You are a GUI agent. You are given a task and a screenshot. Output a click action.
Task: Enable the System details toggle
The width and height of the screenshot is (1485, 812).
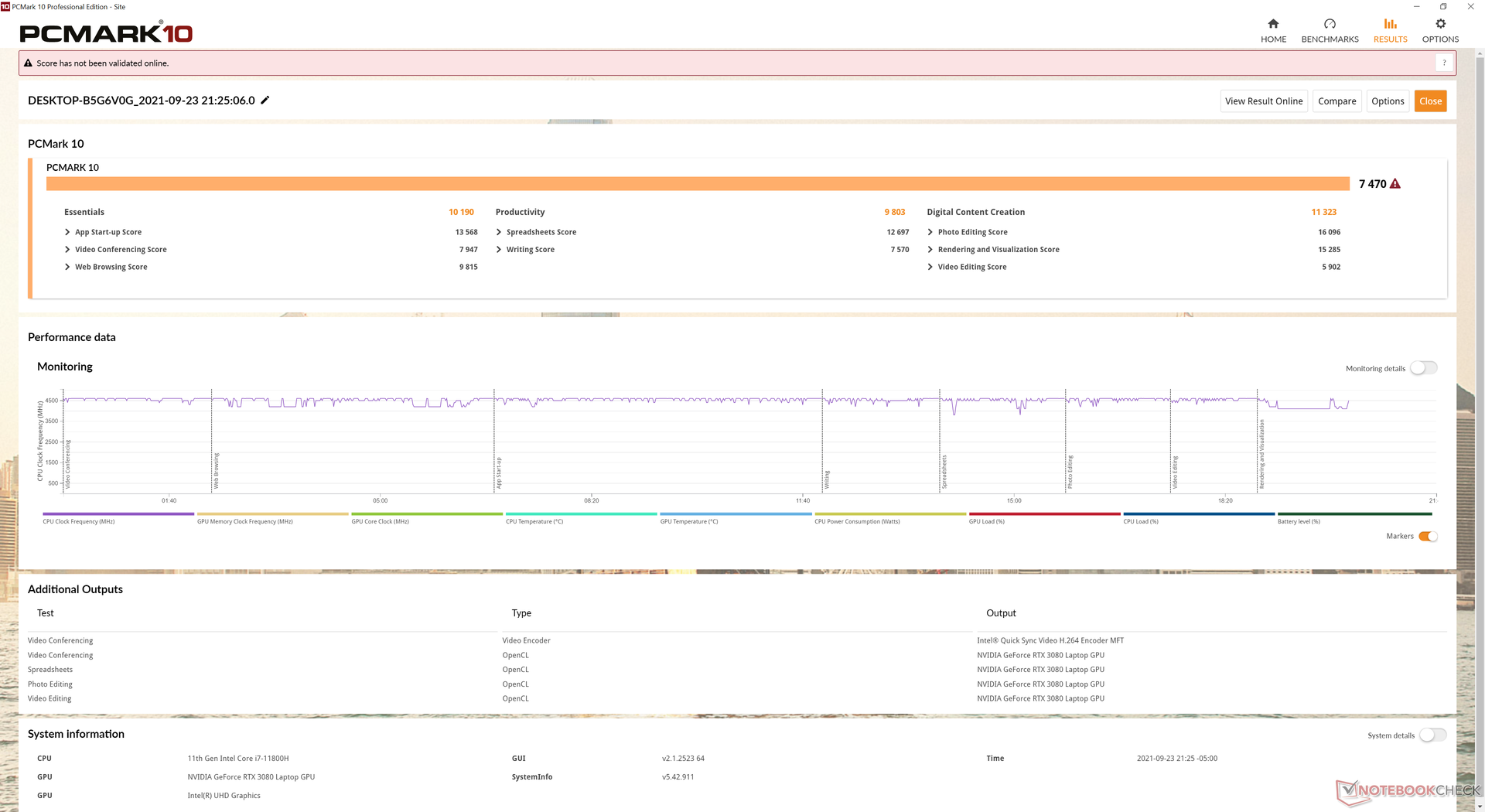click(1432, 735)
